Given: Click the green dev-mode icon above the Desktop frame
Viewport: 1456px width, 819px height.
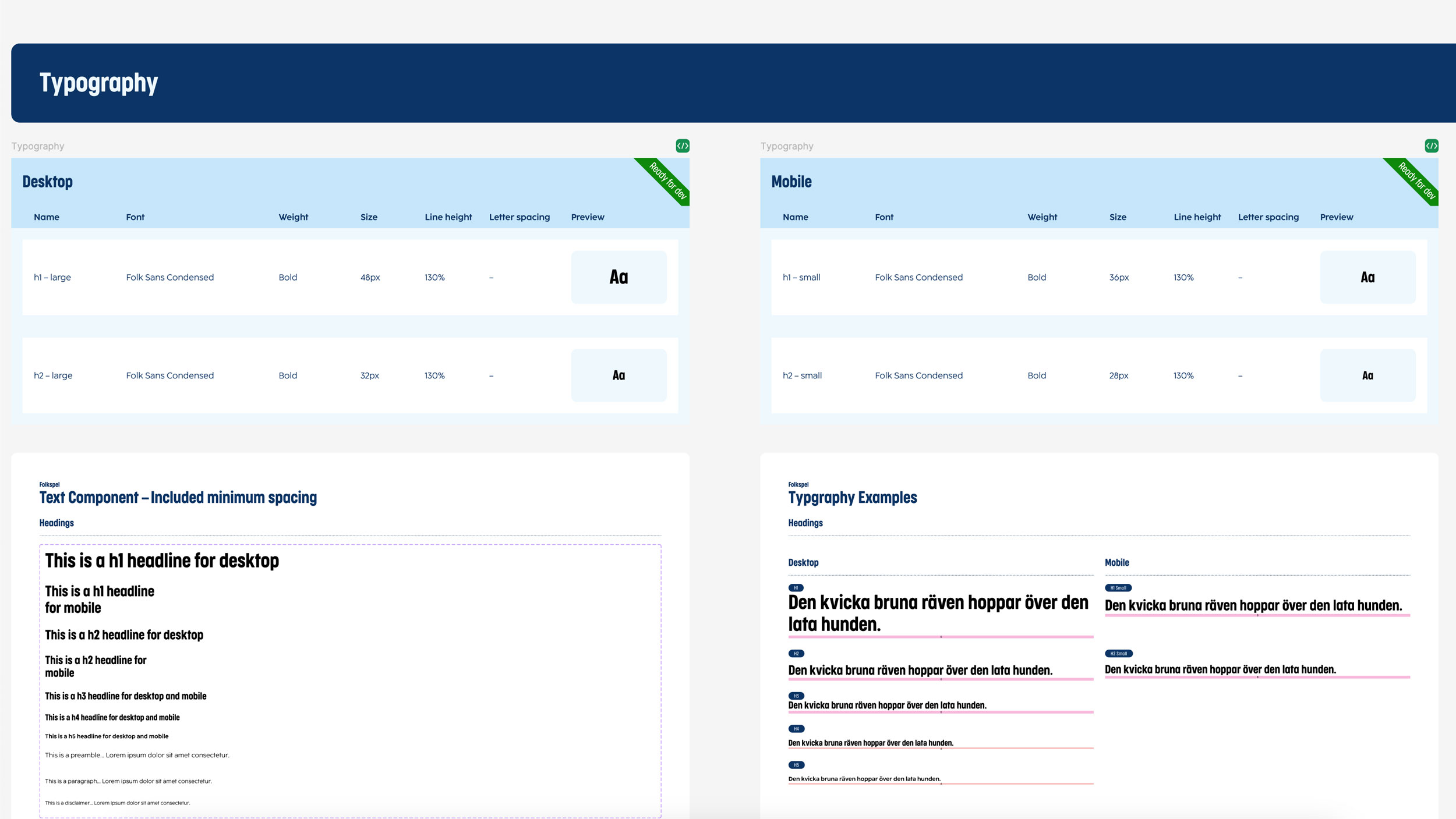Looking at the screenshot, I should (x=683, y=146).
